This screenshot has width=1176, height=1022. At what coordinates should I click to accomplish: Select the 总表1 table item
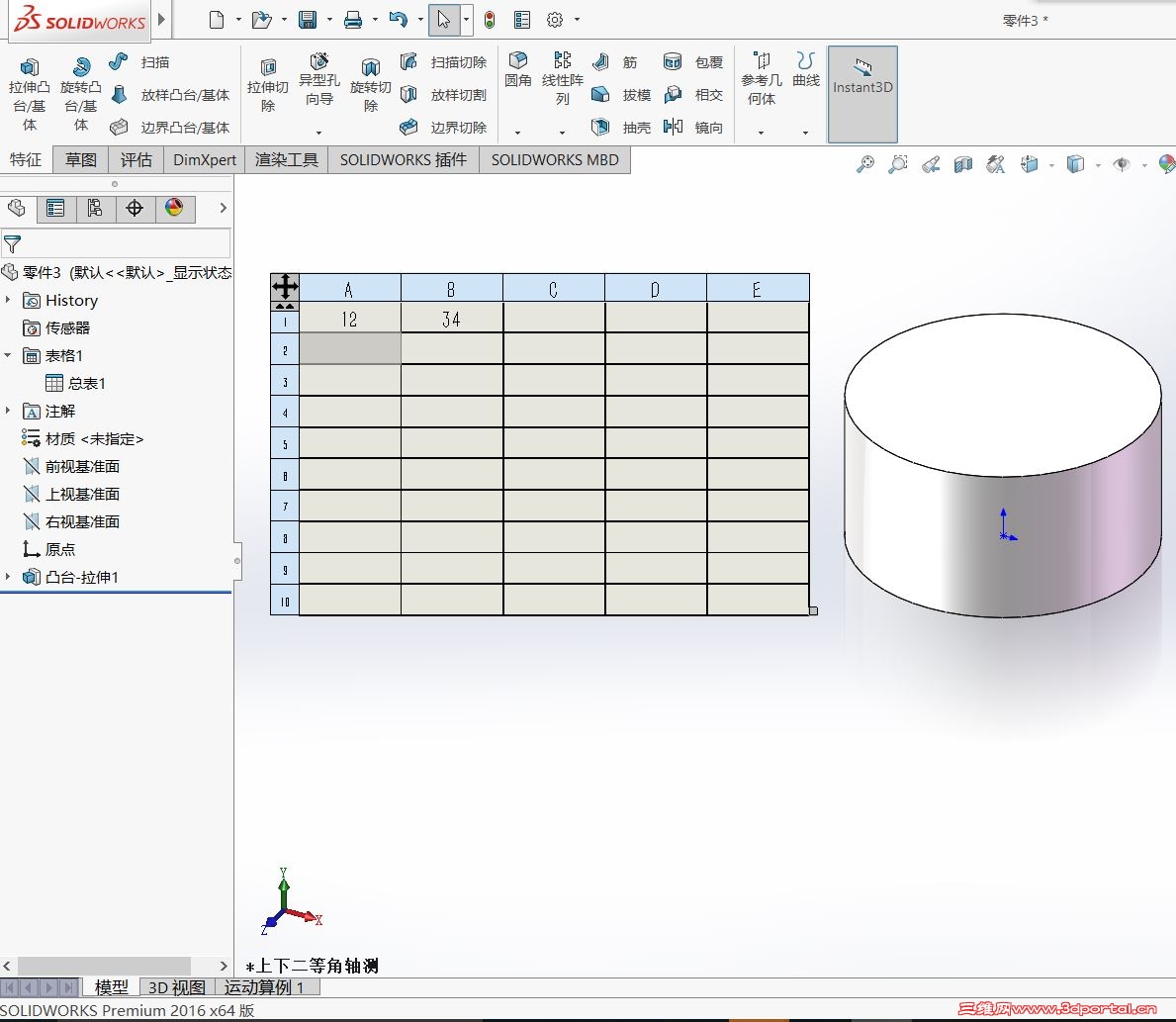tap(76, 384)
